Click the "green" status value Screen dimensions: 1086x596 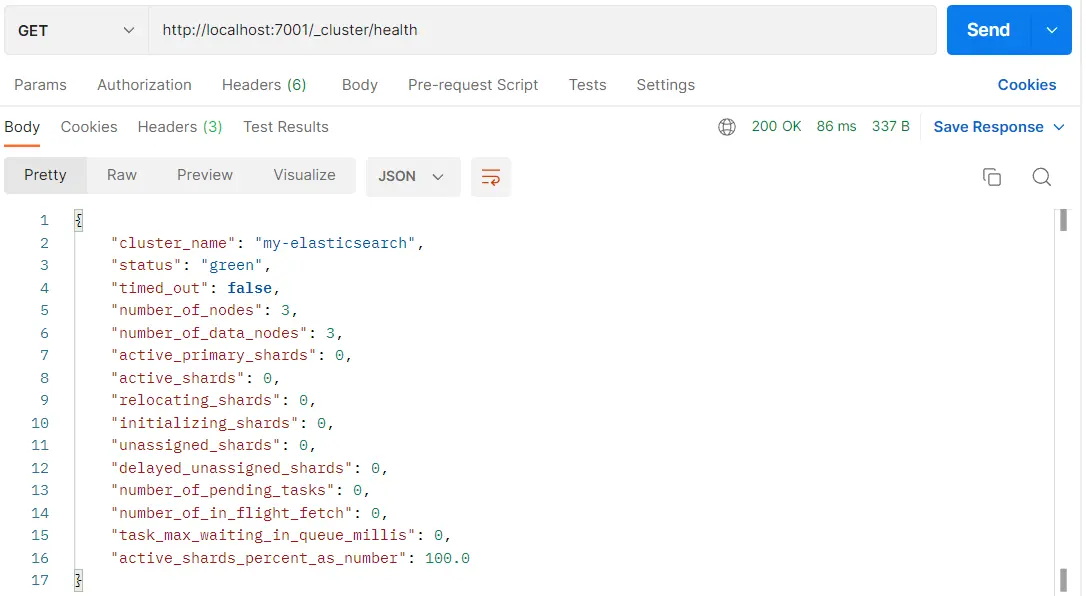231,265
